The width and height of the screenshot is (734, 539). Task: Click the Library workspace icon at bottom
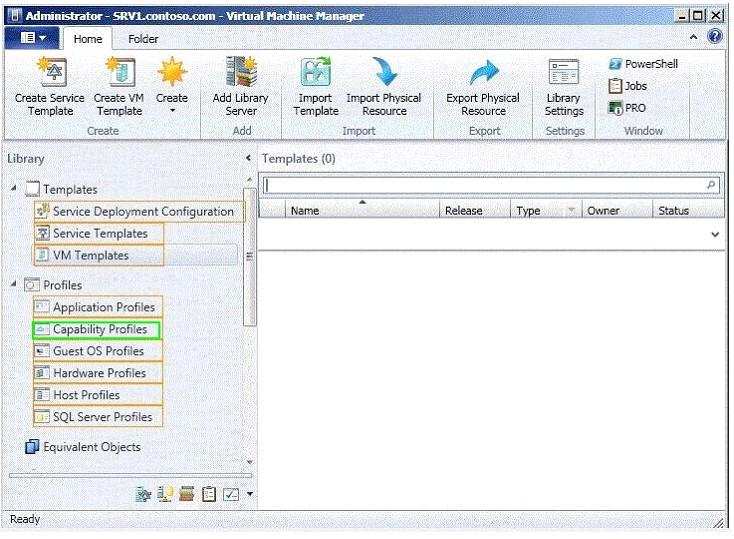(187, 494)
